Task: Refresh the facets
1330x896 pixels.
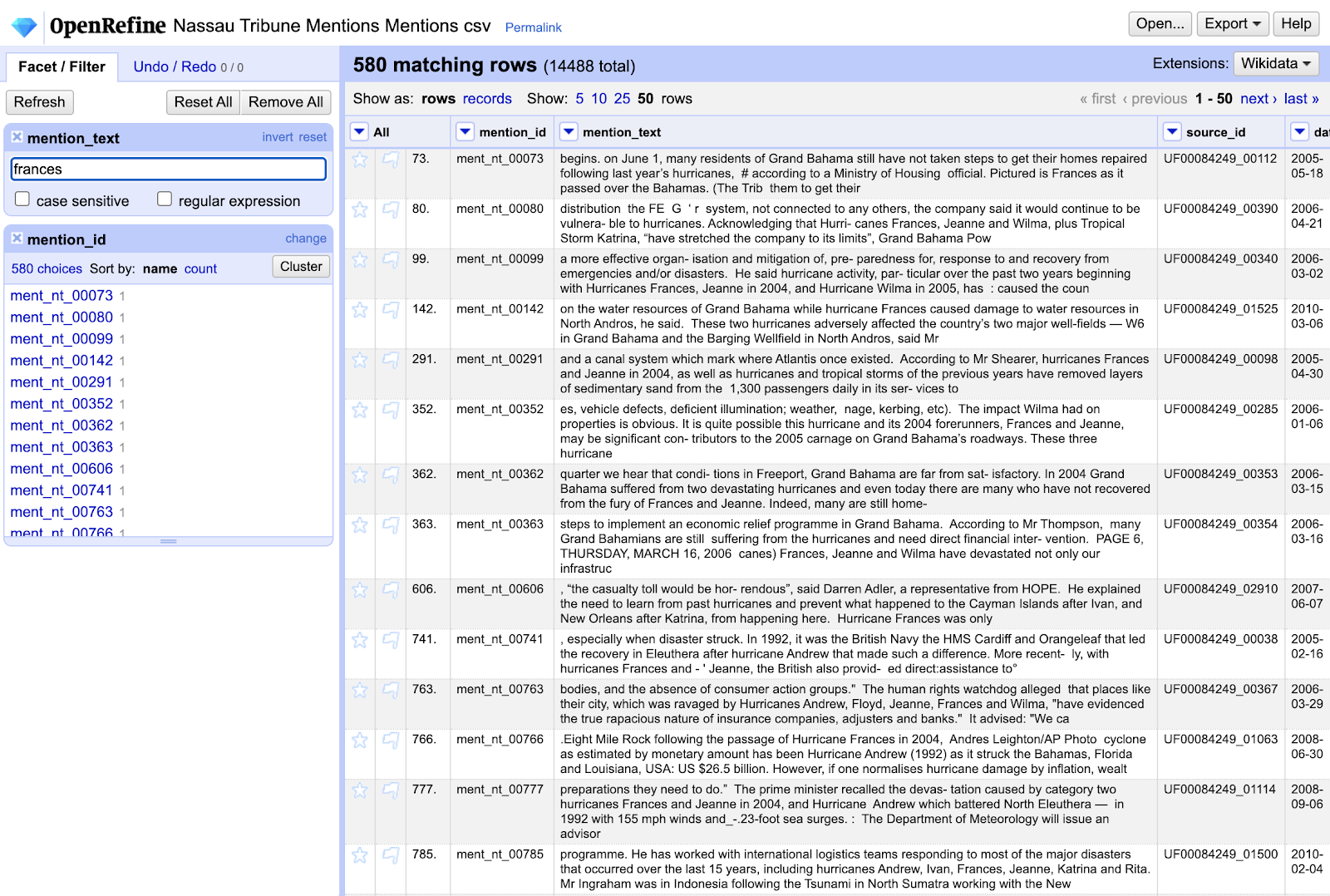Action: click(x=39, y=101)
